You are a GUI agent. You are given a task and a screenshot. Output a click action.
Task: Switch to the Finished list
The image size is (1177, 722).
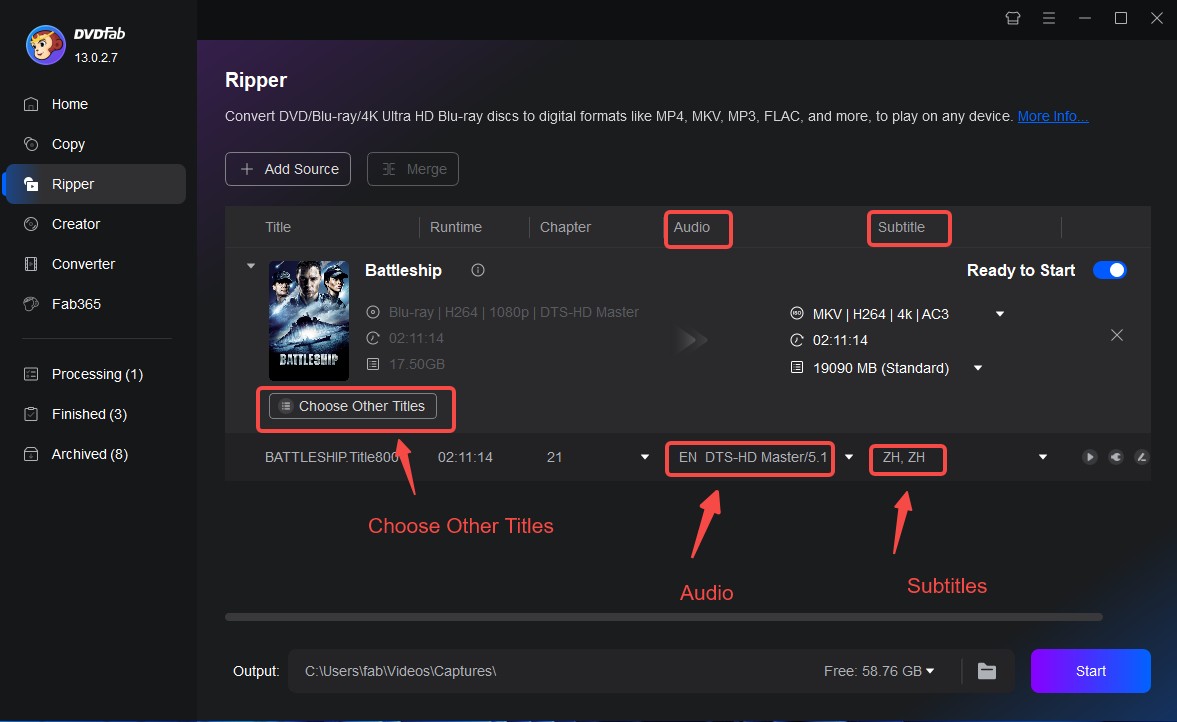(x=89, y=413)
